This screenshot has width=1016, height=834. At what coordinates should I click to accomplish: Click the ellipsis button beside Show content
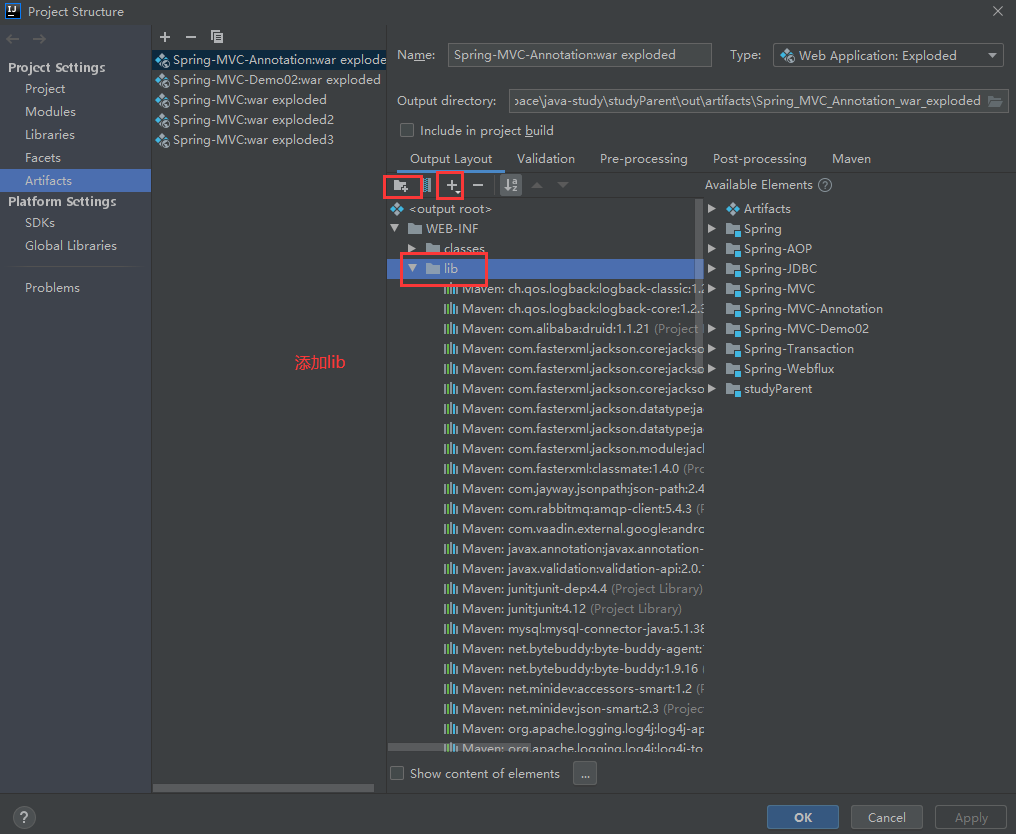585,773
